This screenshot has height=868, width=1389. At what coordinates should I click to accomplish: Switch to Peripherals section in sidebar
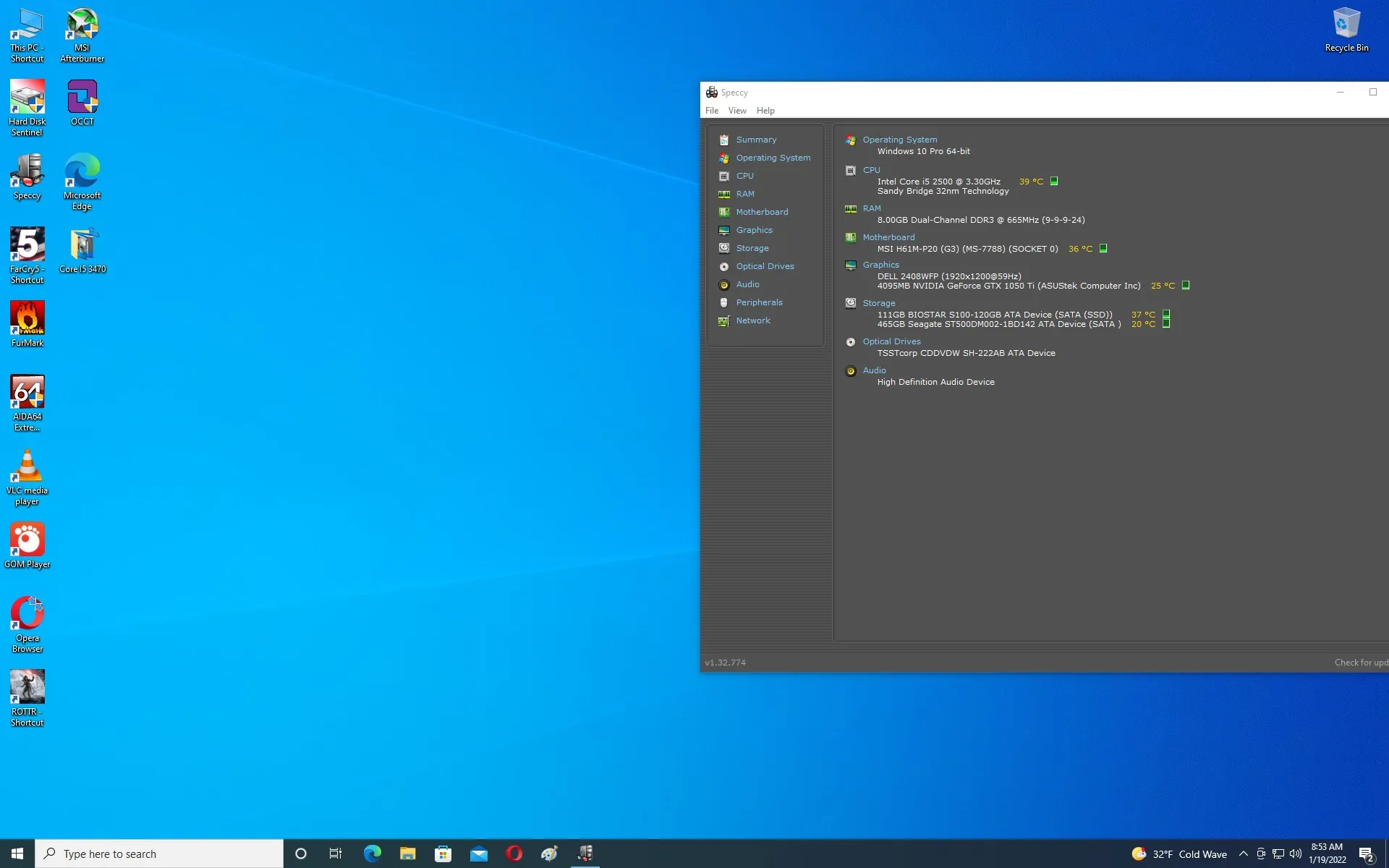point(759,302)
